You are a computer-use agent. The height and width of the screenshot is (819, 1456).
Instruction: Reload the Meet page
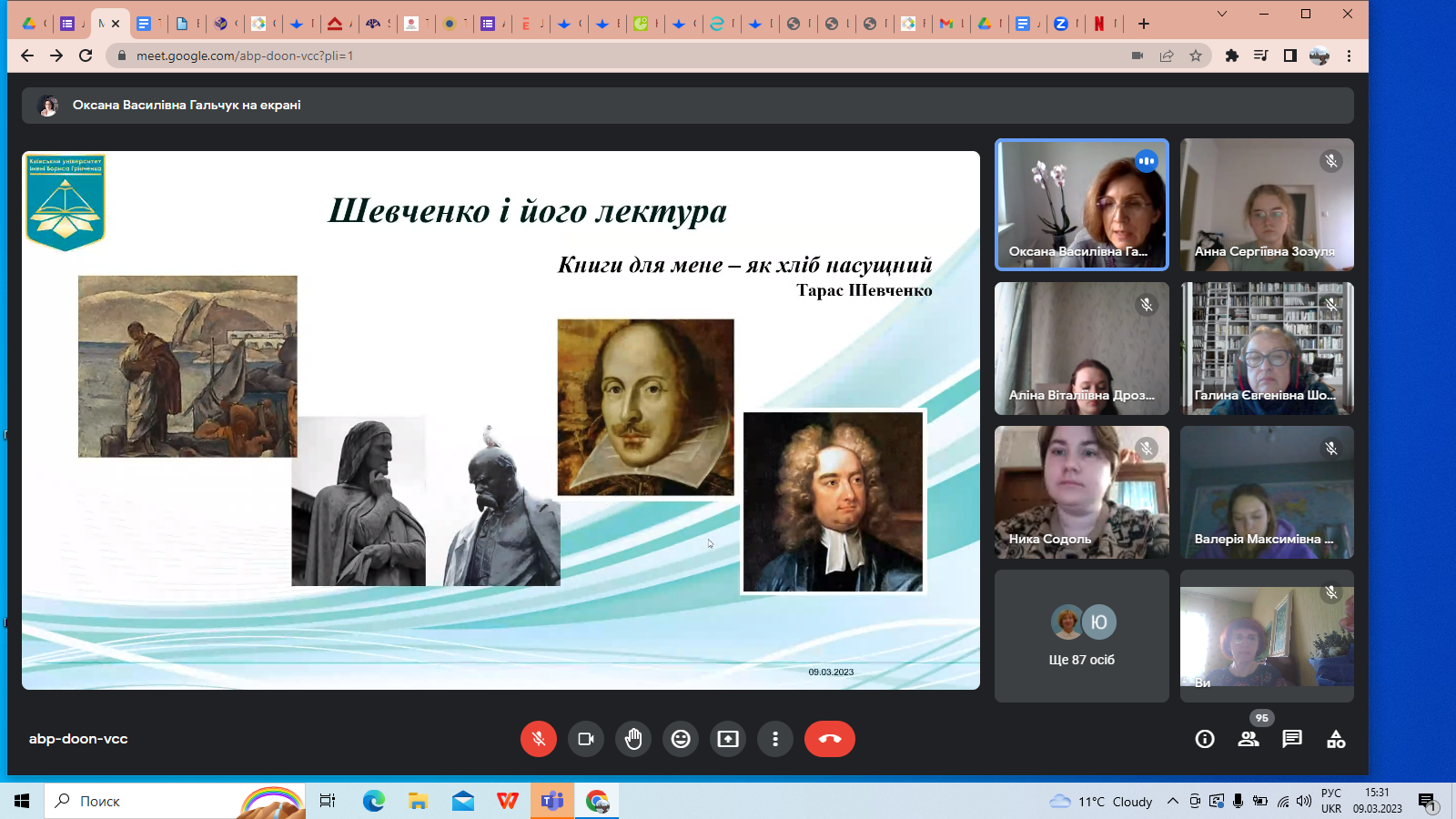point(86,56)
